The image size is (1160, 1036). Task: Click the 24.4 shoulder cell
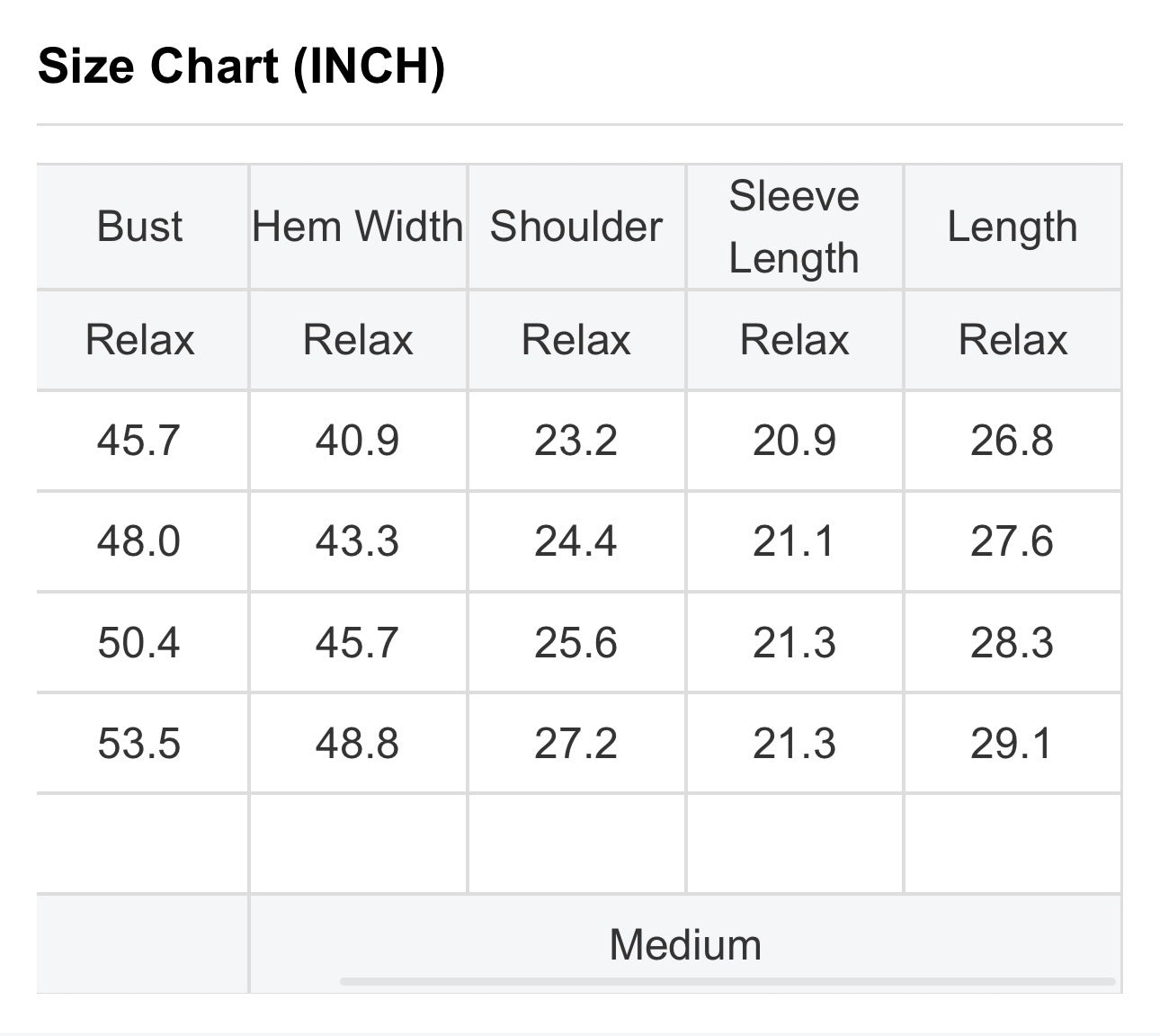point(576,541)
